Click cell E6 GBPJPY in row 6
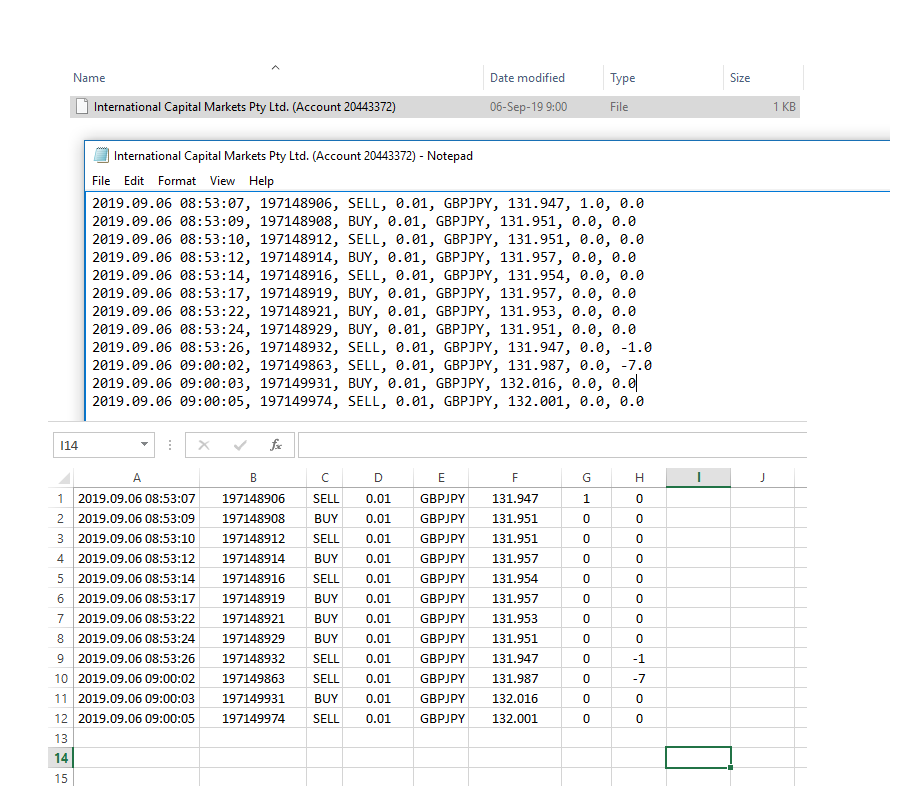This screenshot has width=920, height=786. 441,598
